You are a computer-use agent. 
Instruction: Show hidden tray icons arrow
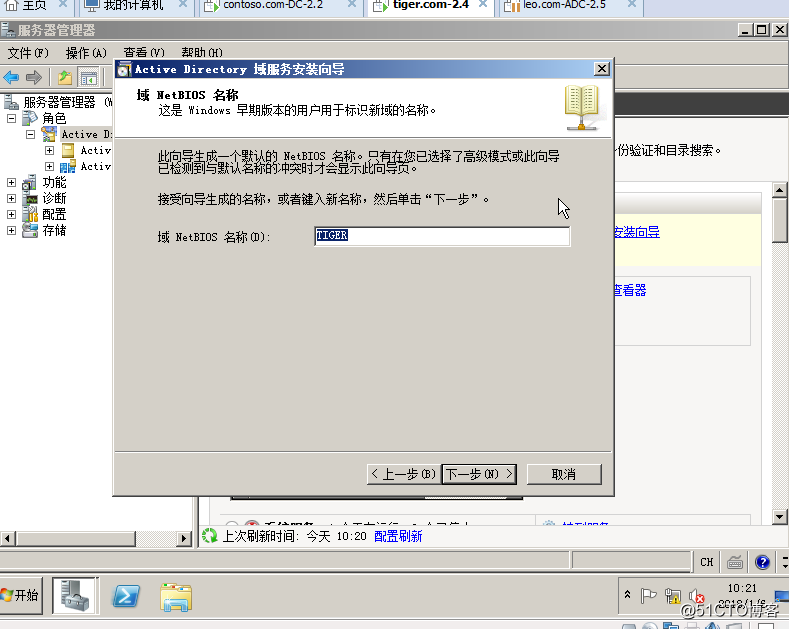(627, 595)
